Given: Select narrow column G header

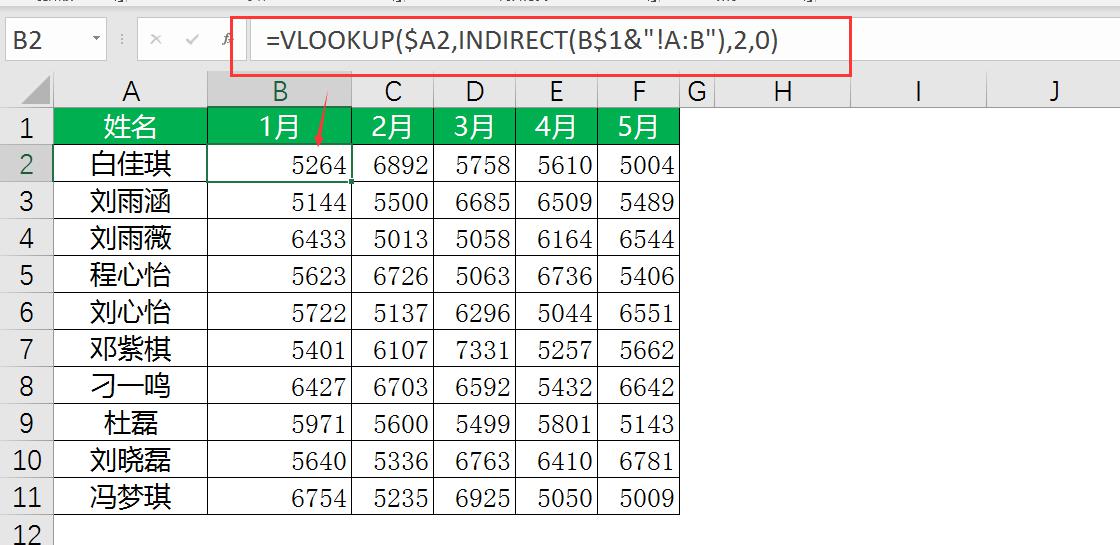Looking at the screenshot, I should pos(696,91).
